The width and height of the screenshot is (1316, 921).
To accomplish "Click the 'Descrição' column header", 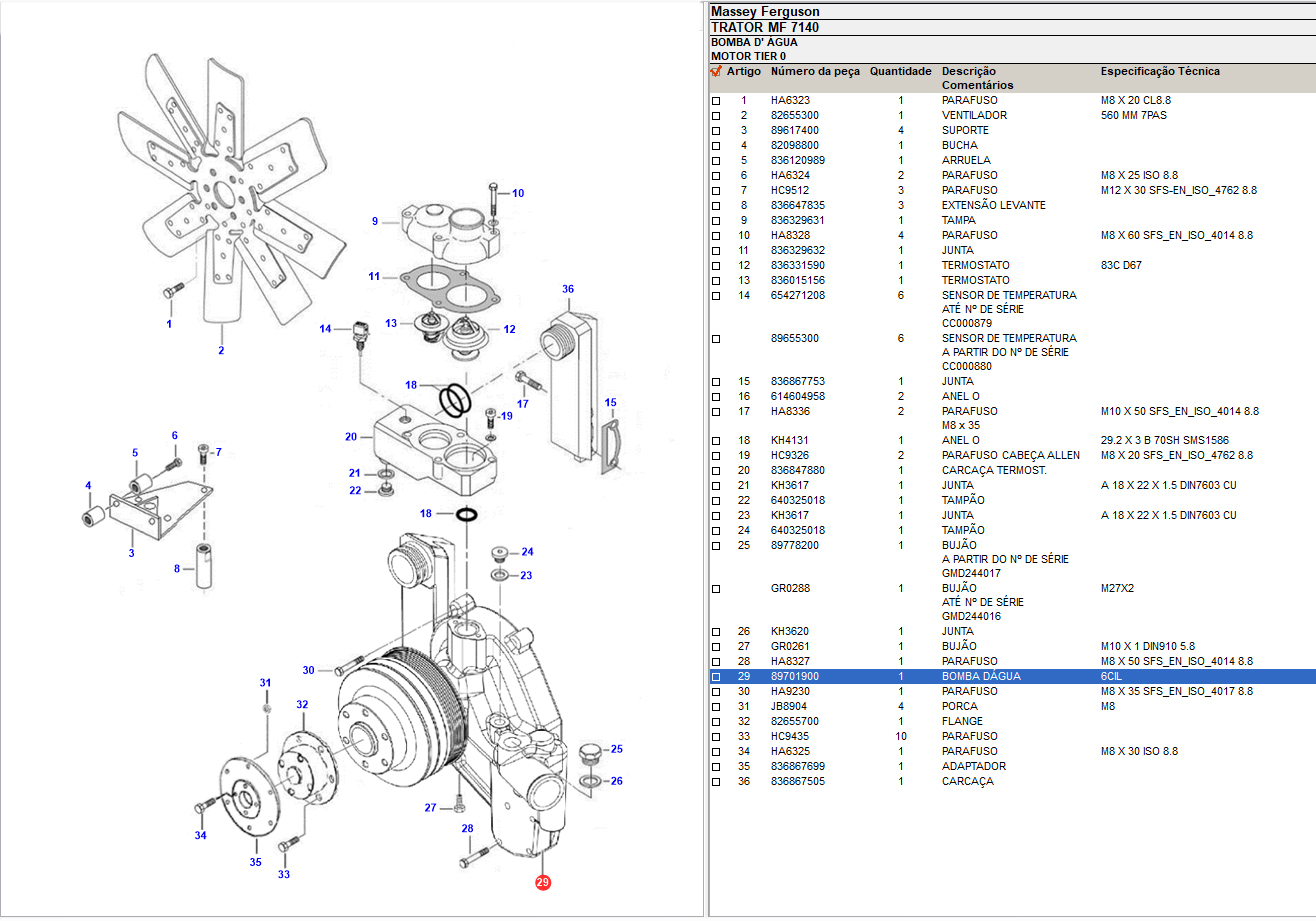I will pyautogui.click(x=968, y=72).
